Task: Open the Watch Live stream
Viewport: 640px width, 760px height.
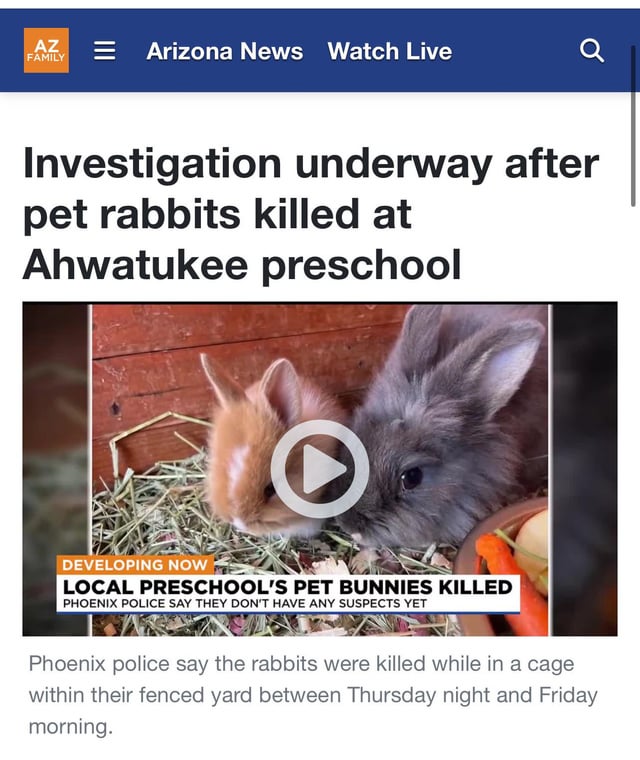Action: [x=390, y=51]
